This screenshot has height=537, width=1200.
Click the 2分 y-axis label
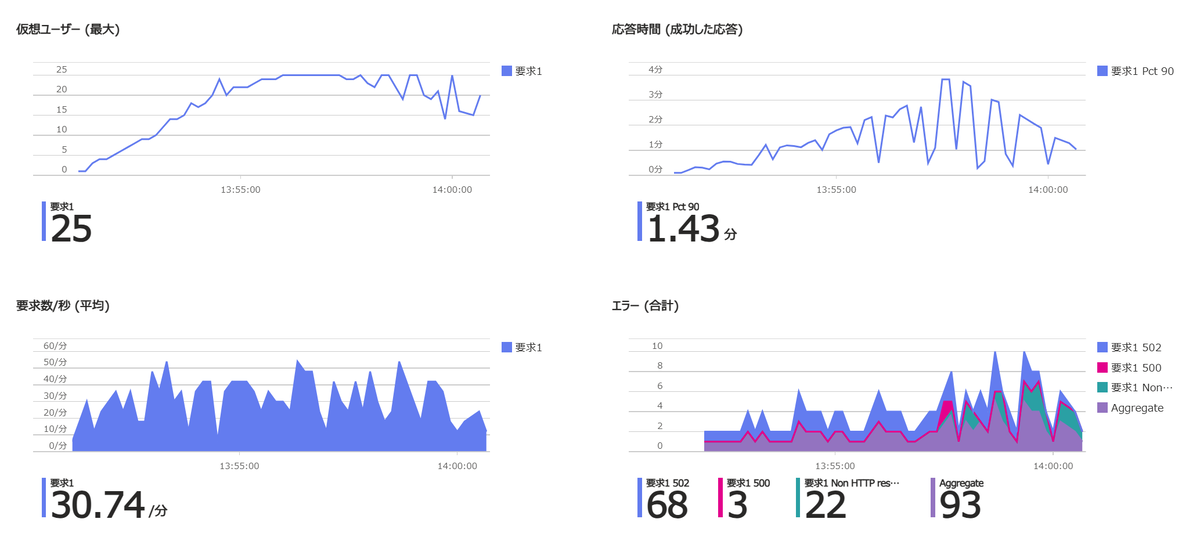pos(656,119)
